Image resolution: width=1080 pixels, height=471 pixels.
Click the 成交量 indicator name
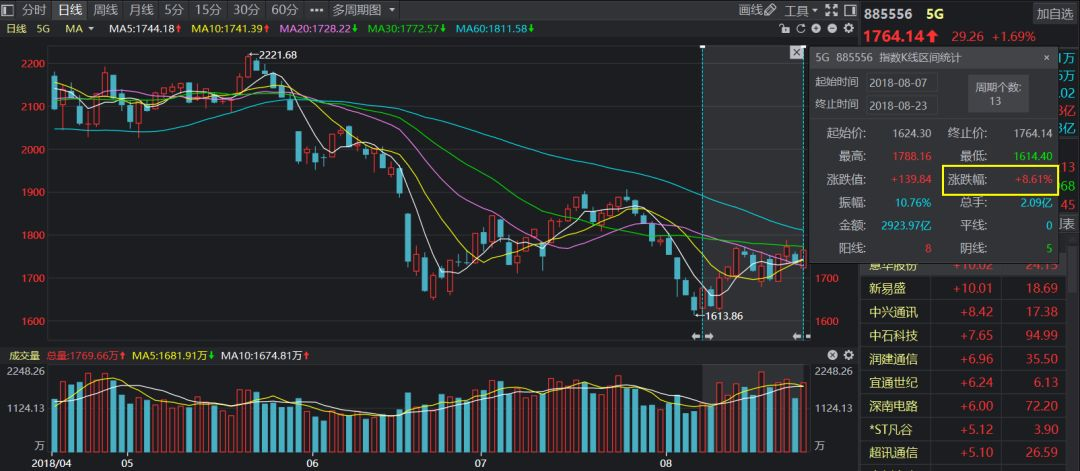tap(23, 355)
